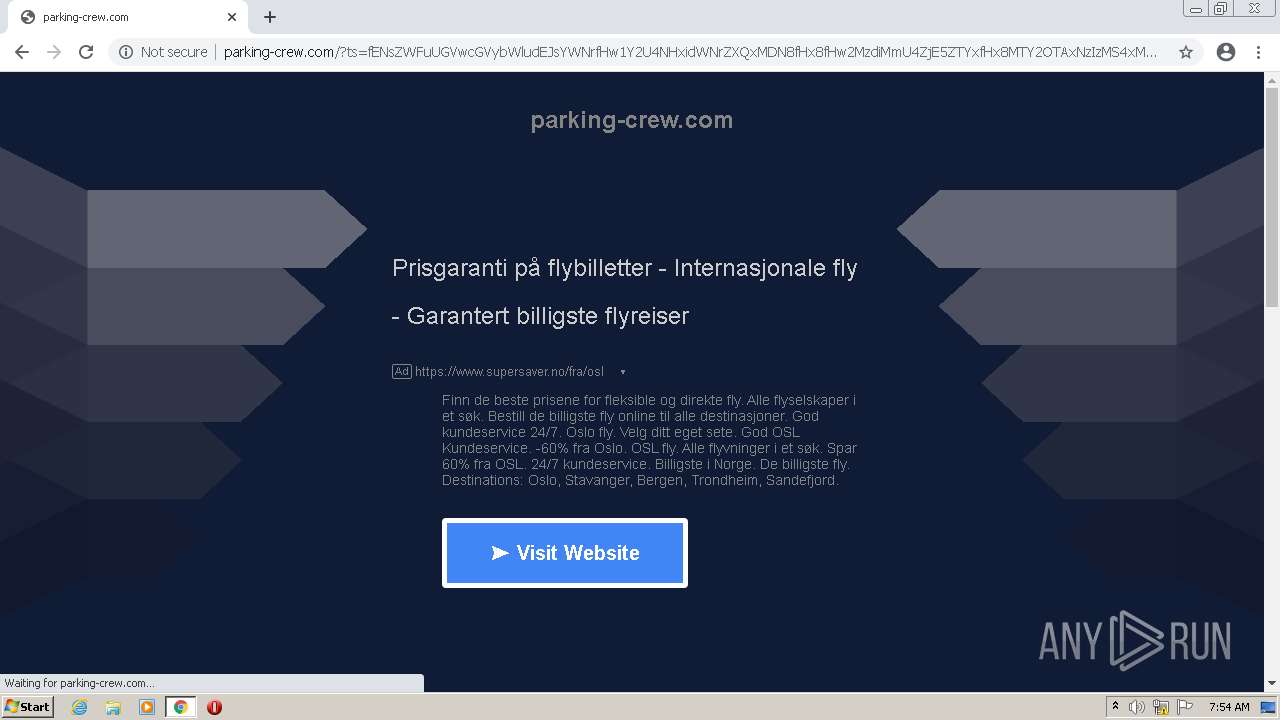Bookmark this page with the star icon

(x=1186, y=52)
